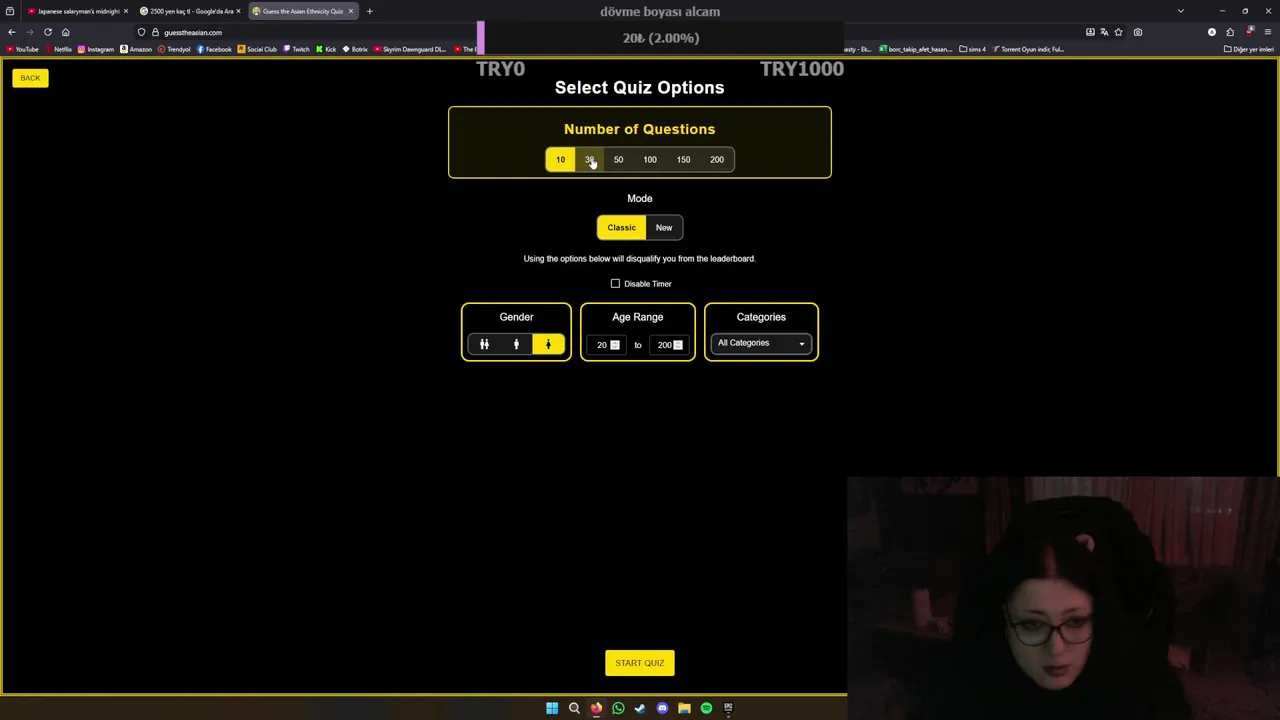Image resolution: width=1280 pixels, height=720 pixels.
Task: Open the Windows Start menu
Action: point(552,708)
